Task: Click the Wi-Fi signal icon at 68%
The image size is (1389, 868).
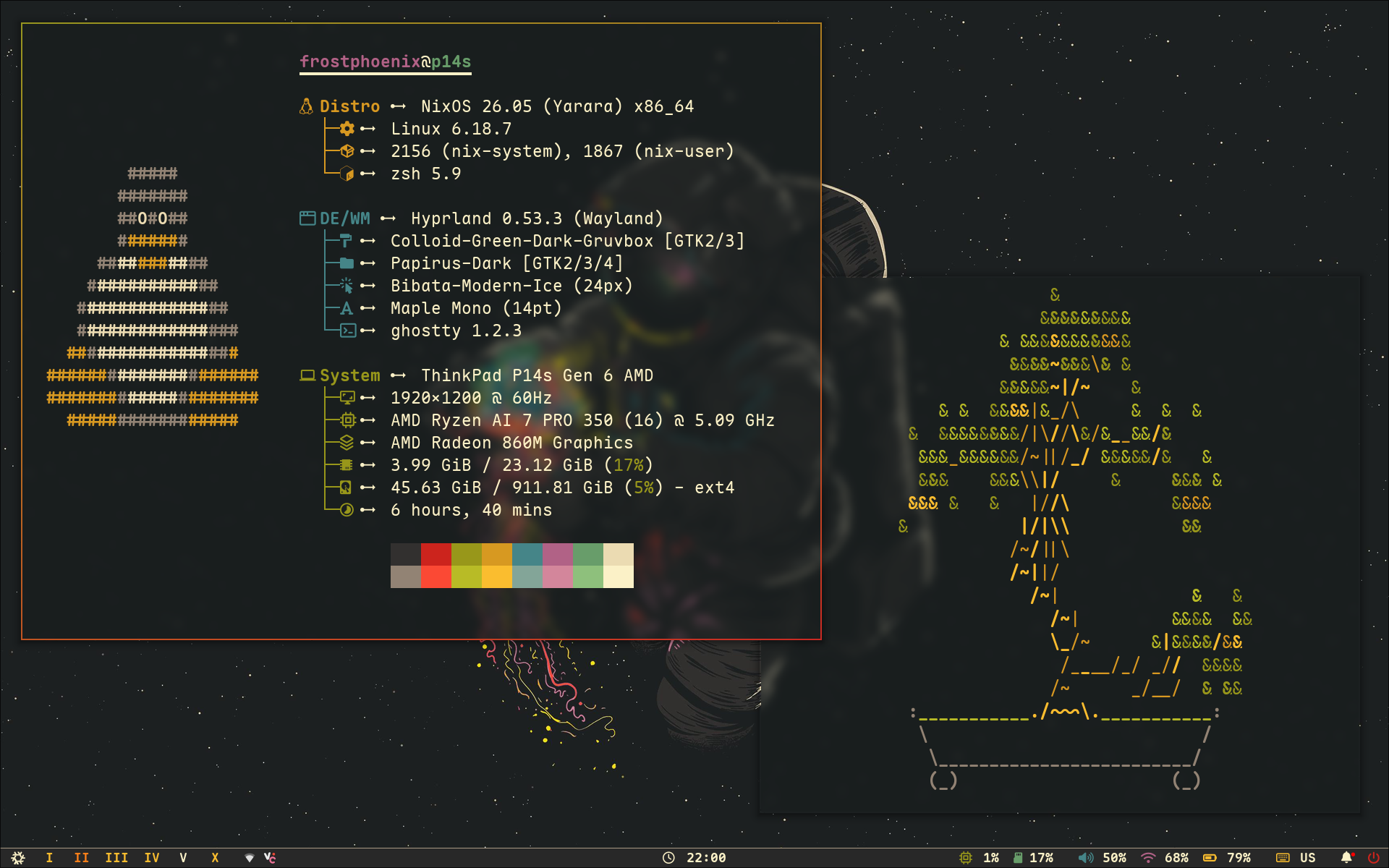Action: tap(1148, 858)
